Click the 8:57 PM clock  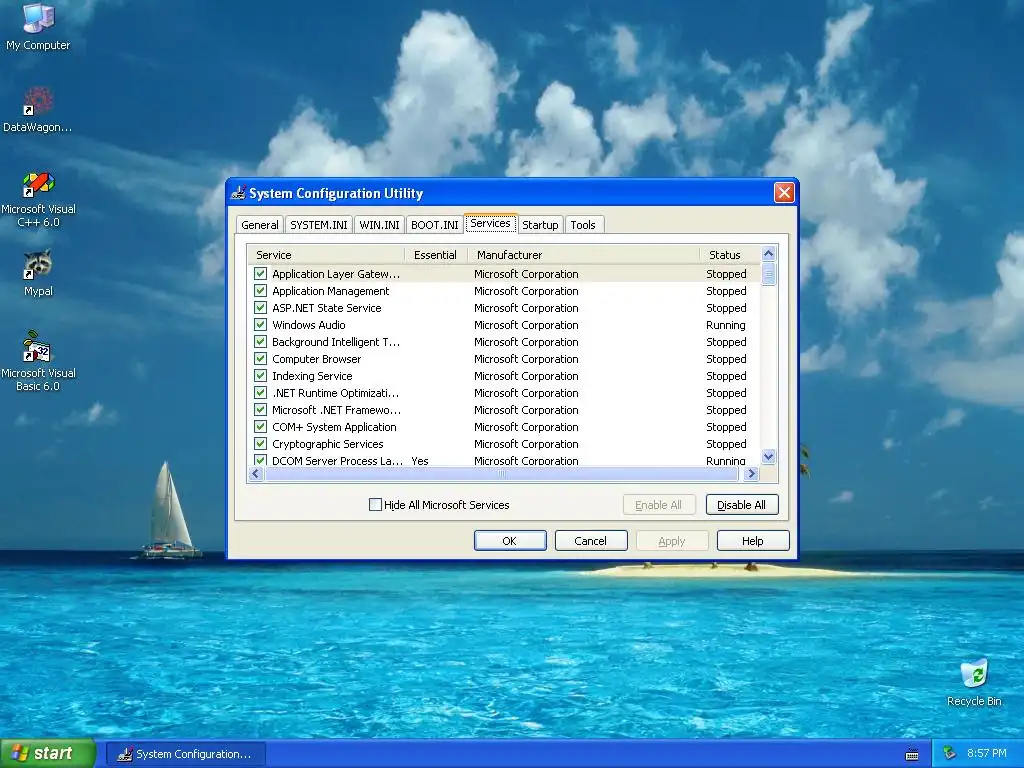pyautogui.click(x=986, y=754)
